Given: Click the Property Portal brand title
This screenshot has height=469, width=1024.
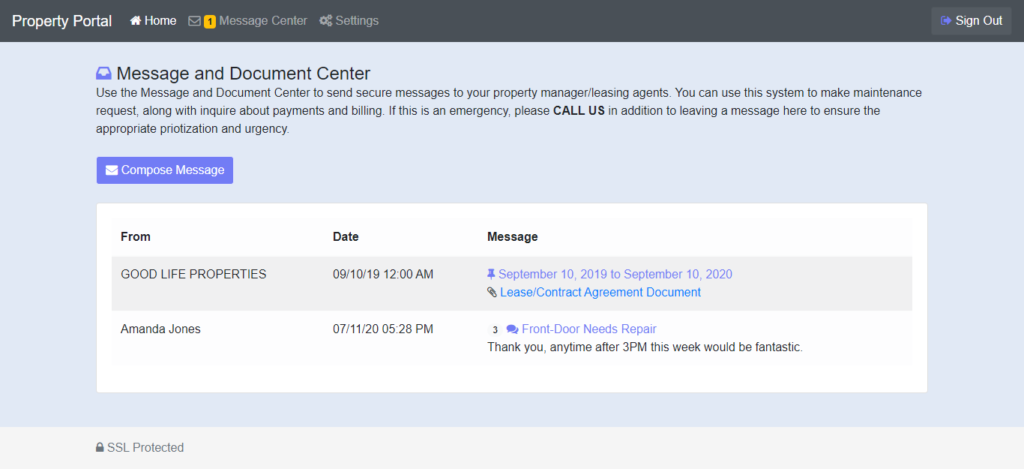Looking at the screenshot, I should [x=62, y=21].
